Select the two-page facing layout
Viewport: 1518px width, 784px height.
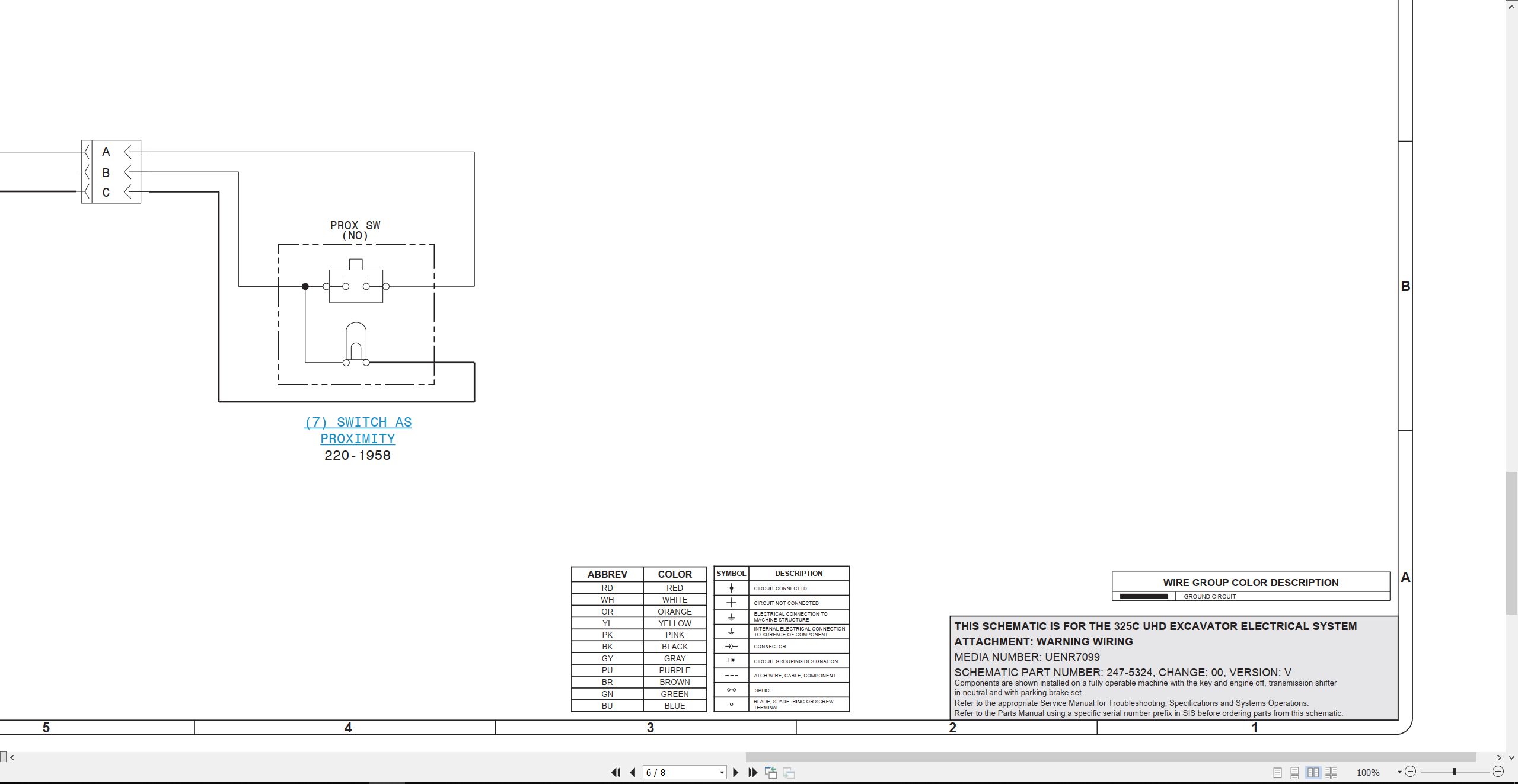tap(1313, 772)
